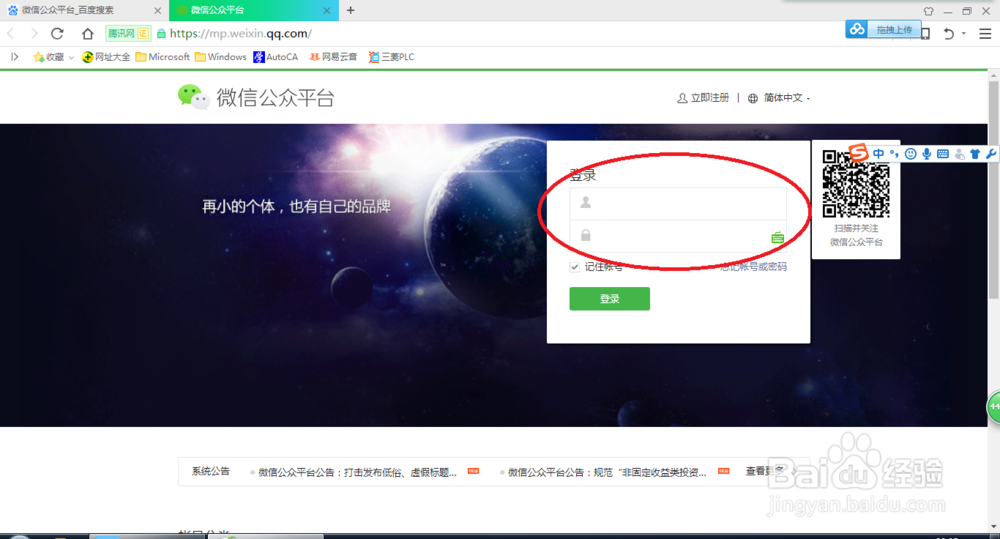The height and width of the screenshot is (539, 1000).
Task: Open Sogou skin shirt icon
Action: [x=975, y=154]
